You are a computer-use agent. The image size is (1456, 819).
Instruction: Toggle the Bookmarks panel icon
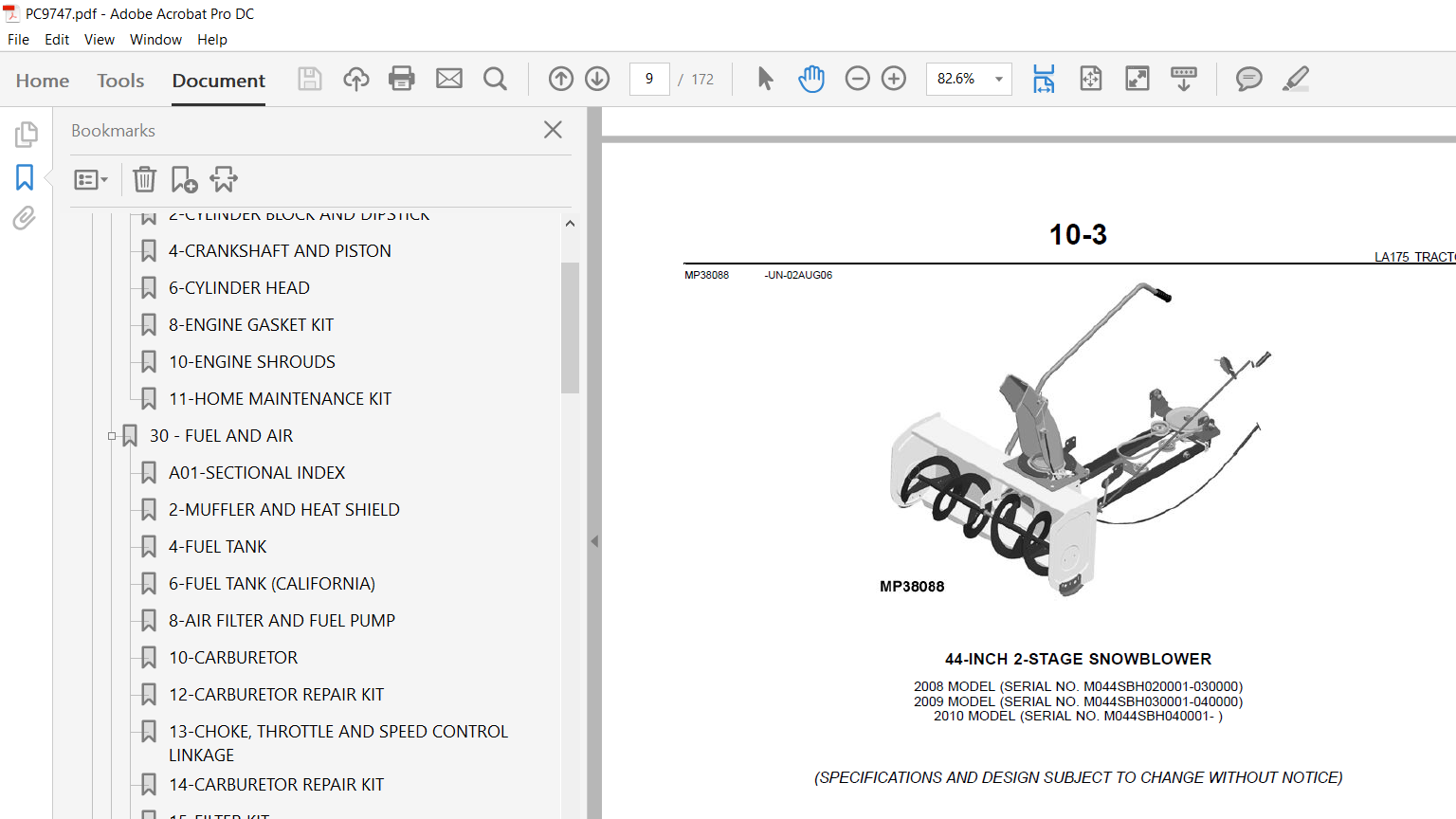pos(25,177)
